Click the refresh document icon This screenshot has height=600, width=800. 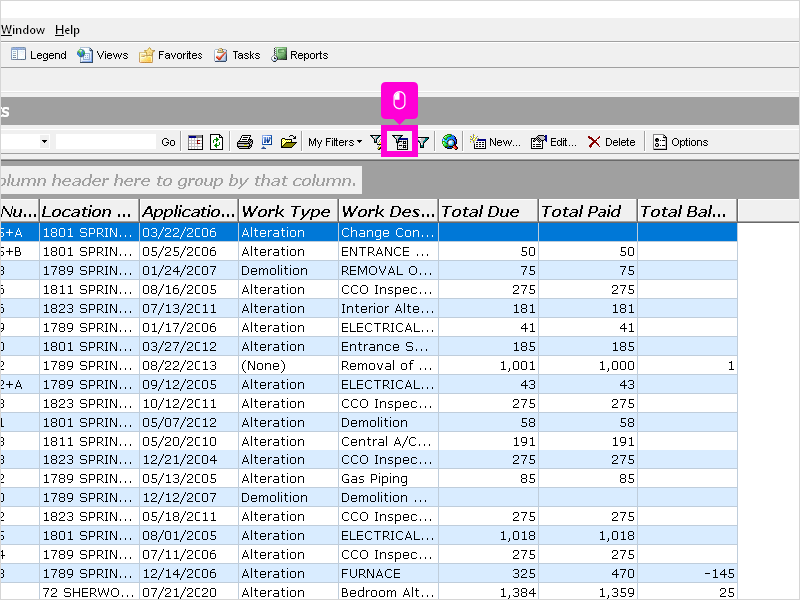tap(217, 142)
